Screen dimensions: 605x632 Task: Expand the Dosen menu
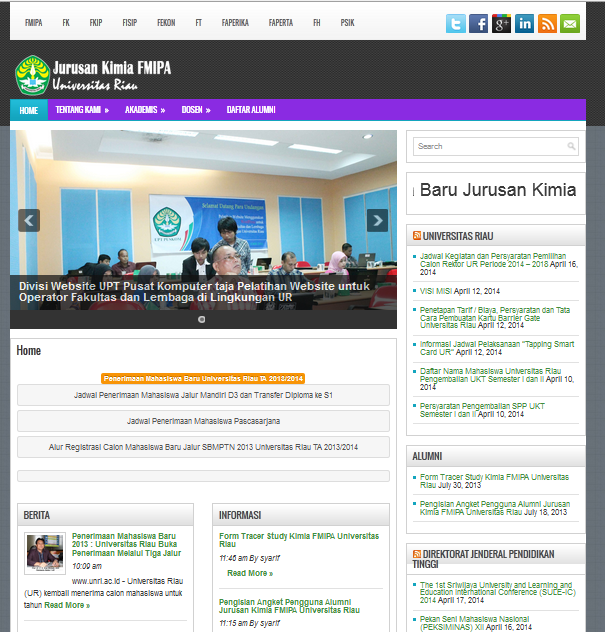point(196,110)
